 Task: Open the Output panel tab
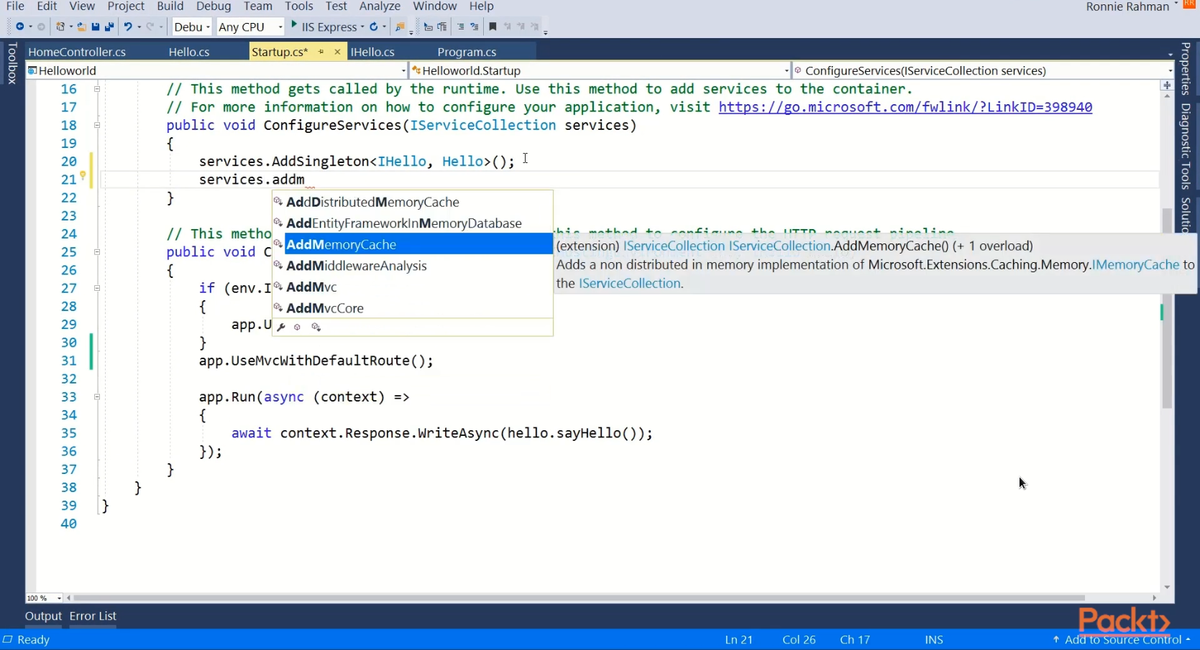43,616
